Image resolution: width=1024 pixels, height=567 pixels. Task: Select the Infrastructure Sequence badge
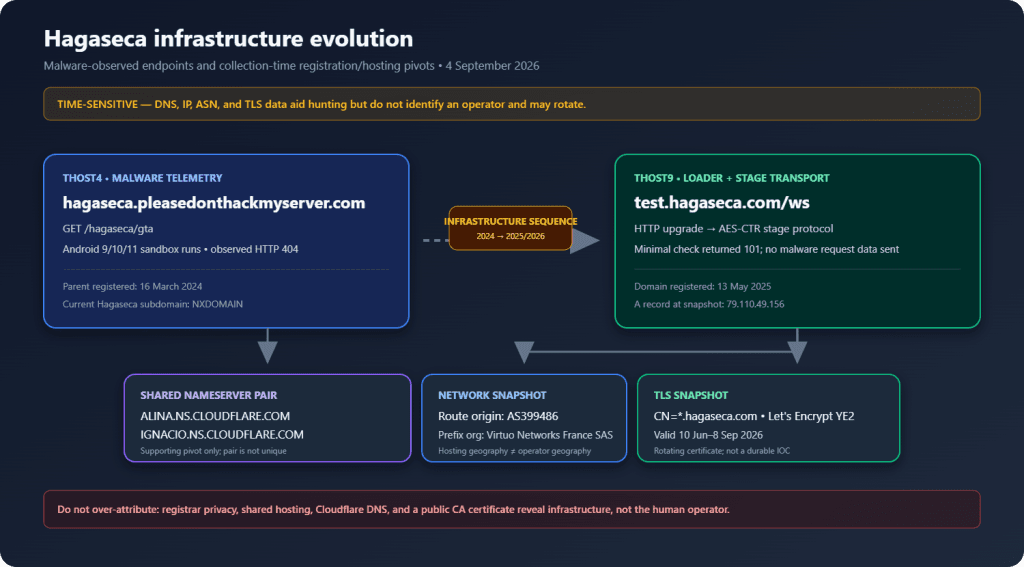click(x=510, y=228)
